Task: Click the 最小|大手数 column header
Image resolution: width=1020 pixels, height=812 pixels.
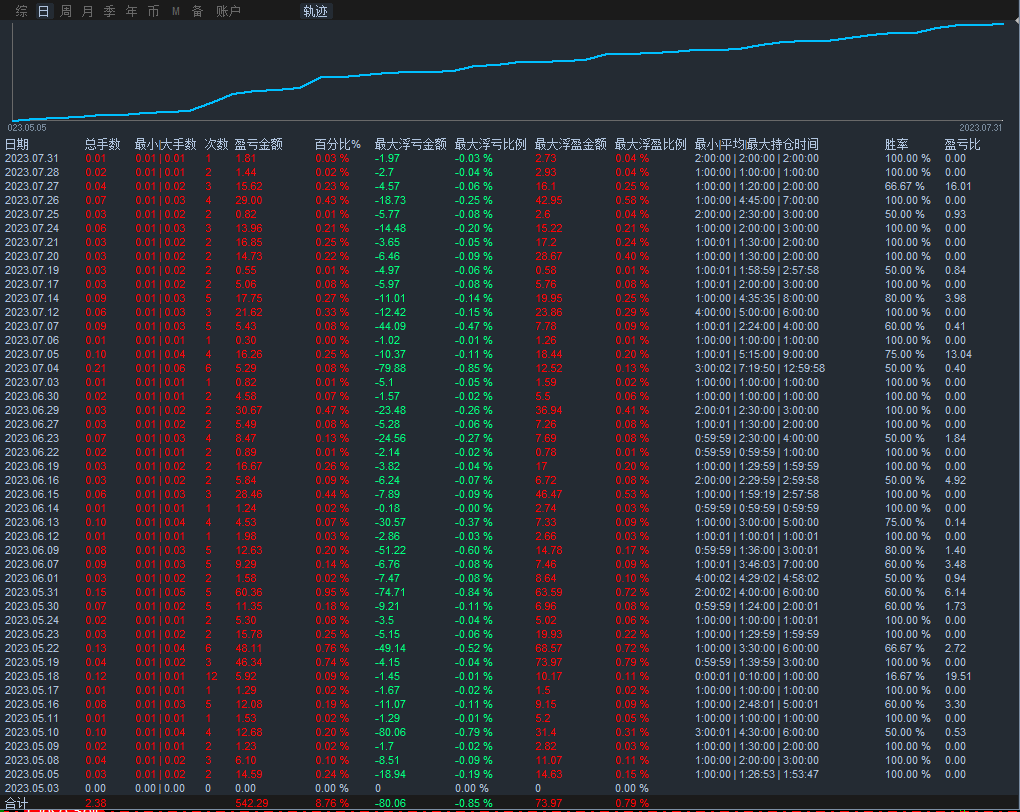Action: (165, 144)
